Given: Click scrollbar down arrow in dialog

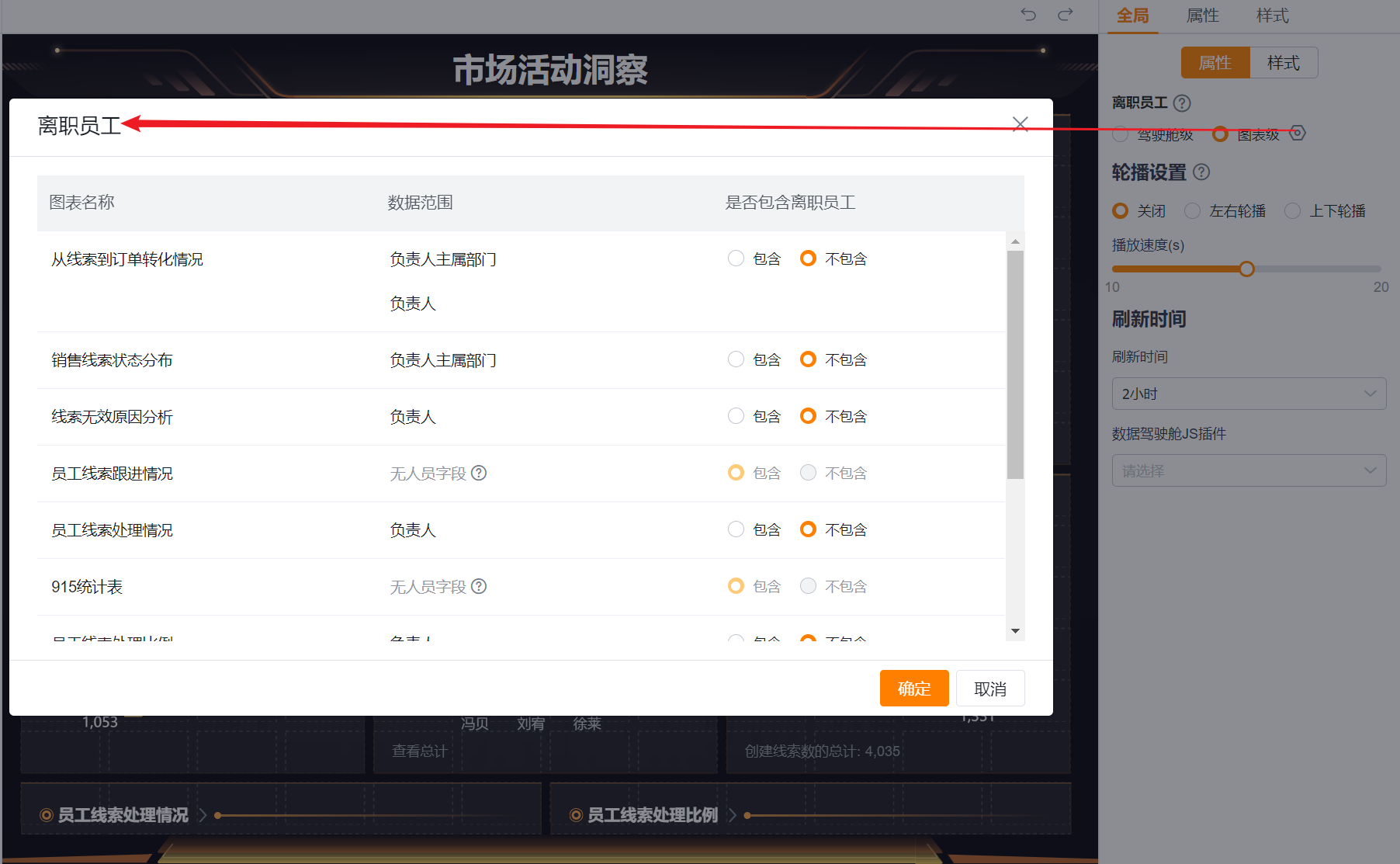Looking at the screenshot, I should point(1015,631).
